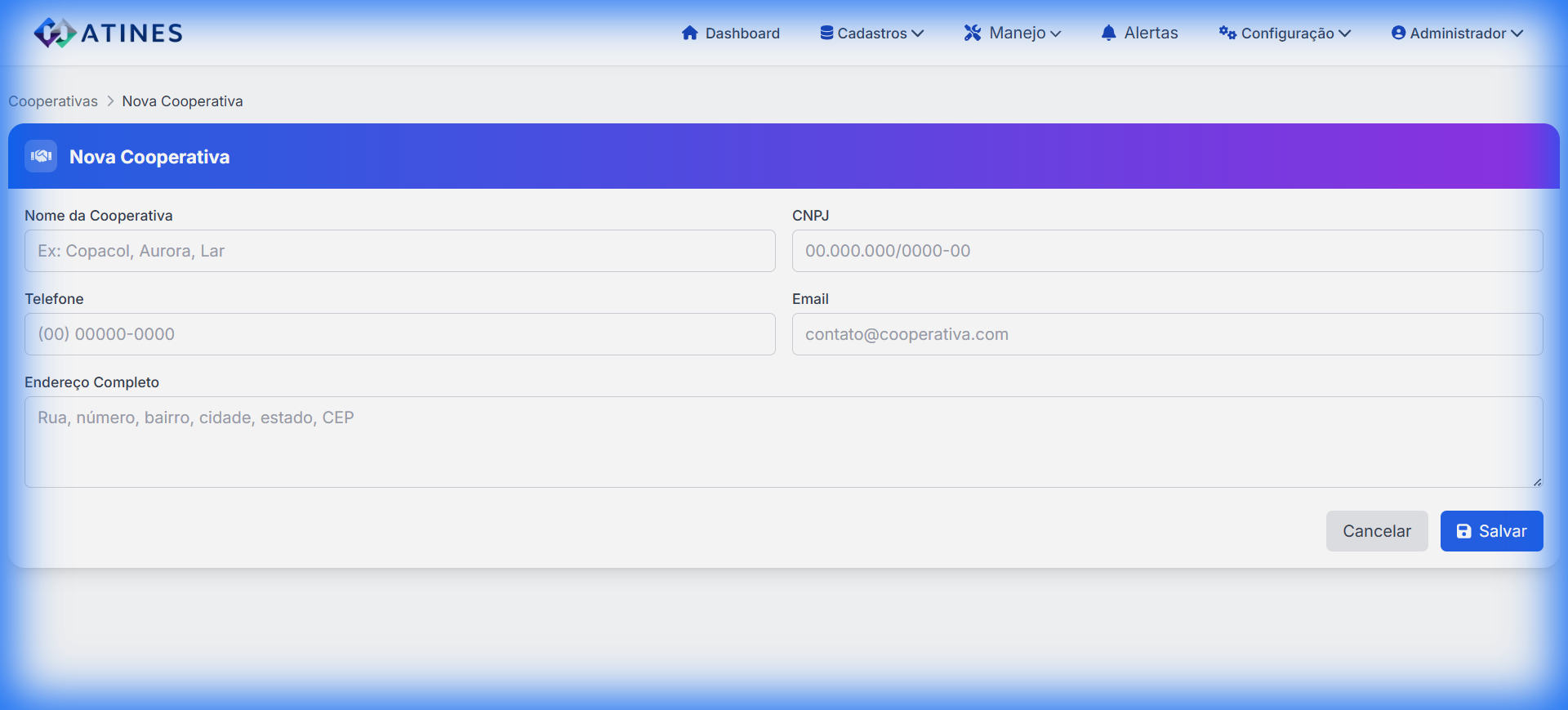1568x710 pixels.
Task: Focus the Nome da Cooperativa field
Action: [400, 251]
